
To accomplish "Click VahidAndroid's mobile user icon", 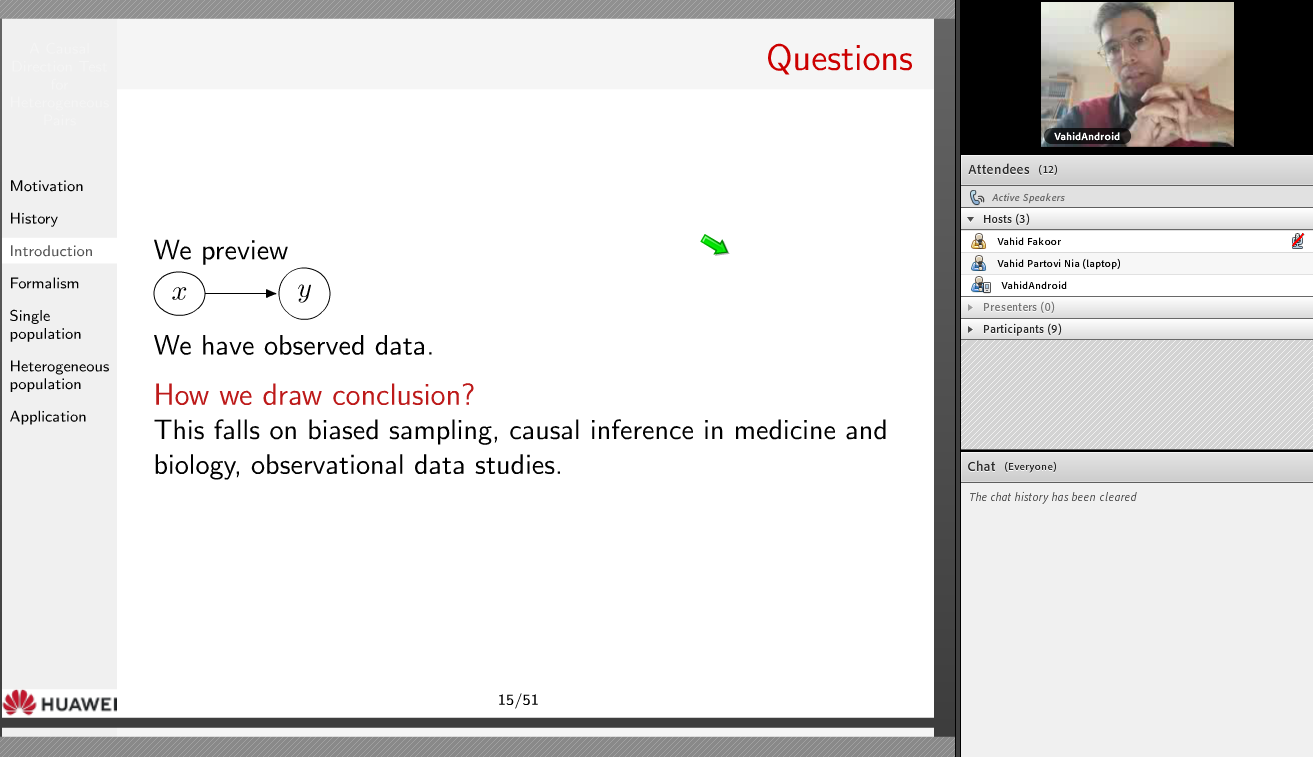I will pos(981,286).
